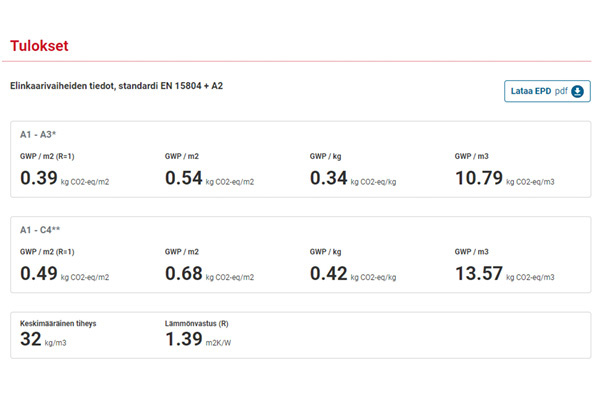
Task: Select the 0.39 GWP / m2 (R=1) value
Action: (38, 178)
